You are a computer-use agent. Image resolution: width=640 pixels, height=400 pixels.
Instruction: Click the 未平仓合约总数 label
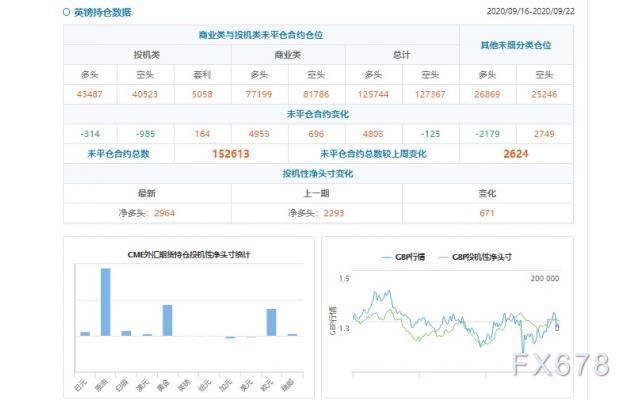(118, 154)
